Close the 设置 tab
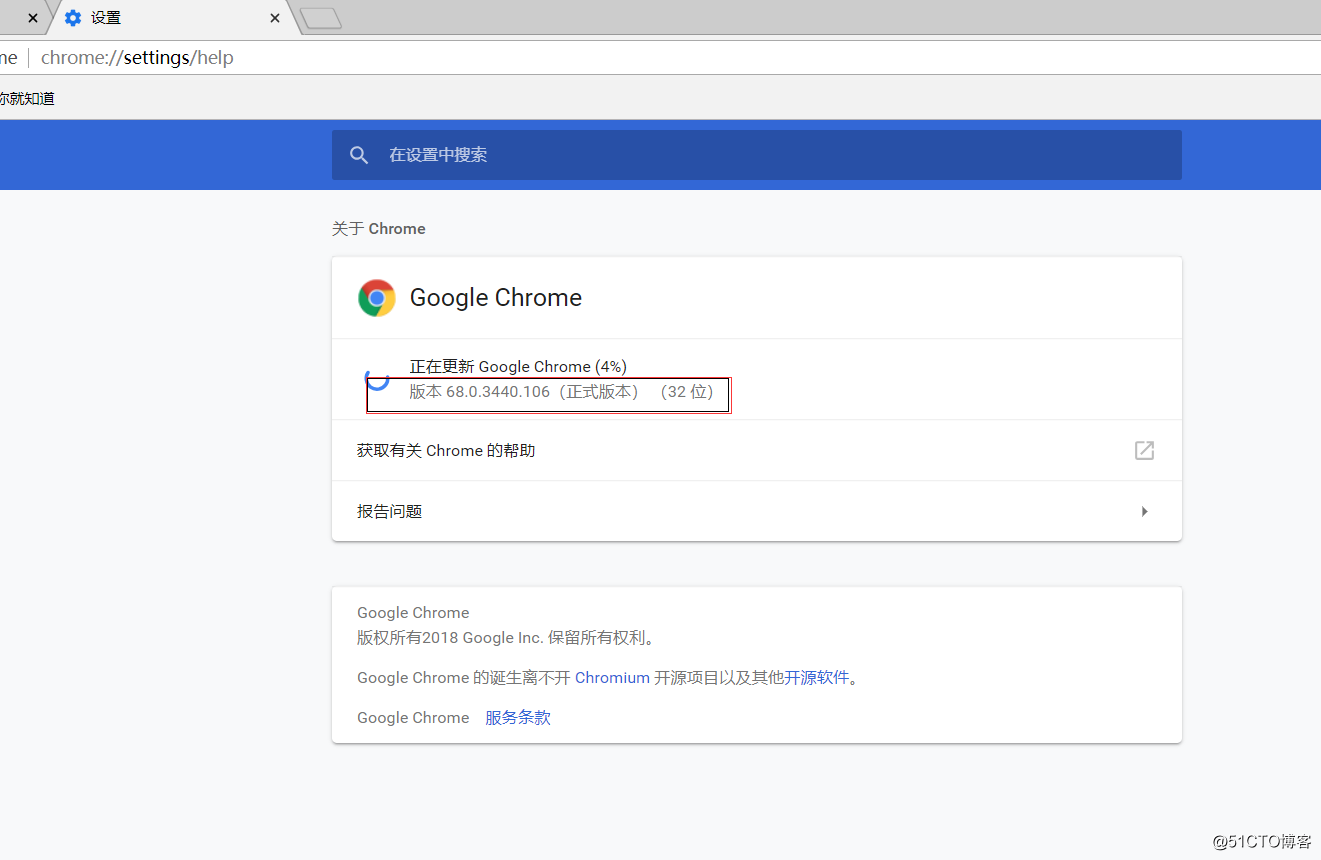The width and height of the screenshot is (1321, 860). point(275,18)
